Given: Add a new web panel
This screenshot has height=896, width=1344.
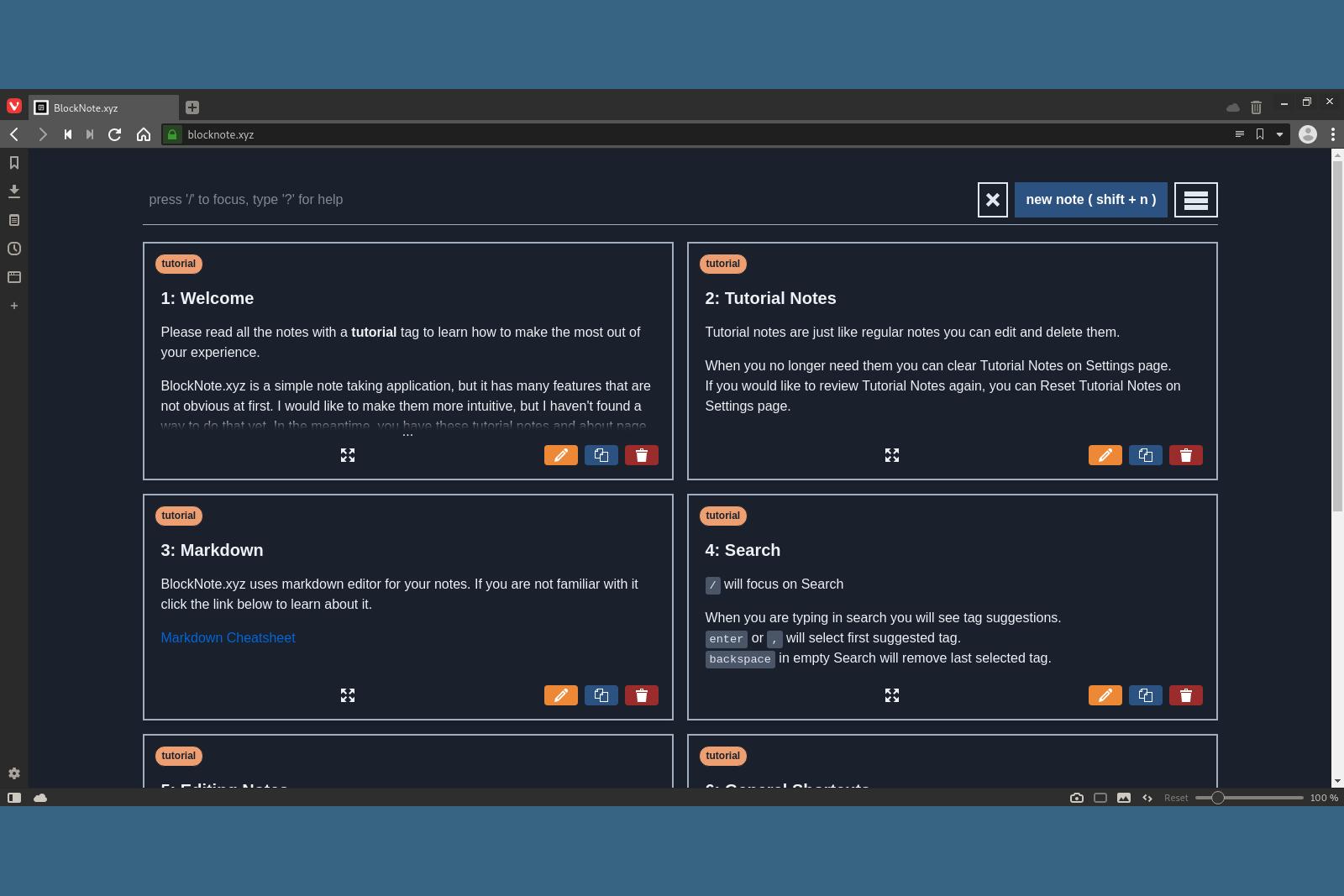Looking at the screenshot, I should point(14,306).
